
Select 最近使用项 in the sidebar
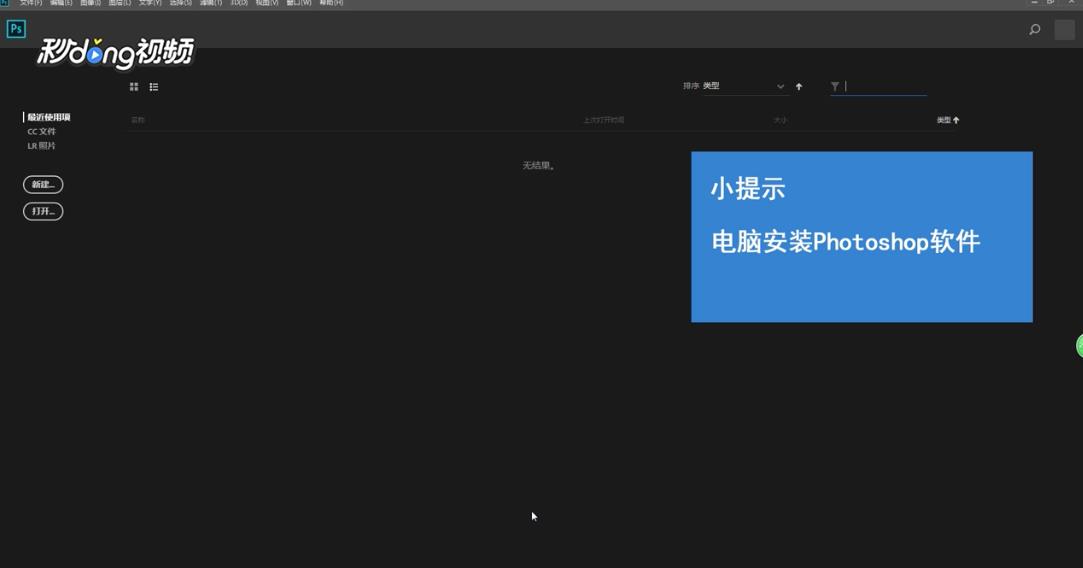coord(48,117)
